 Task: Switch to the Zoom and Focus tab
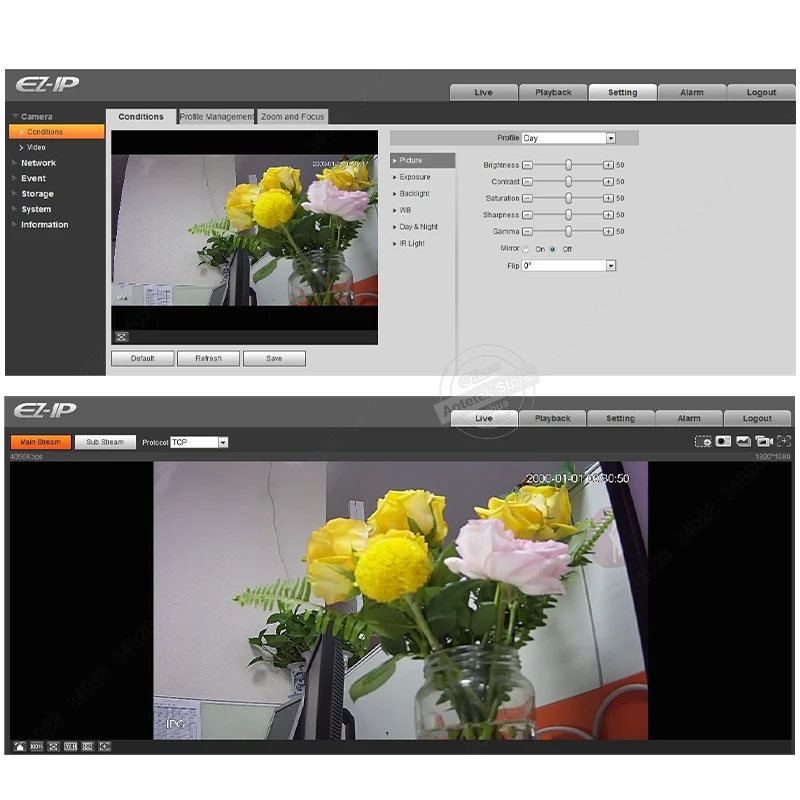point(293,117)
